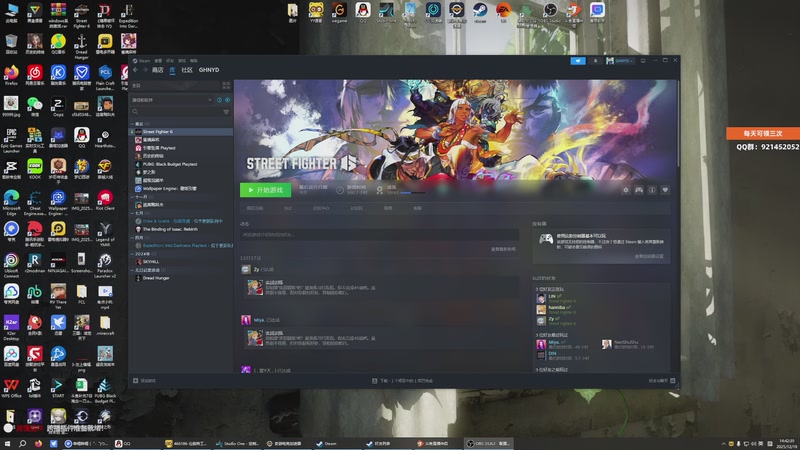
Task: Open Street Fighter 6 settings gear
Action: (626, 190)
